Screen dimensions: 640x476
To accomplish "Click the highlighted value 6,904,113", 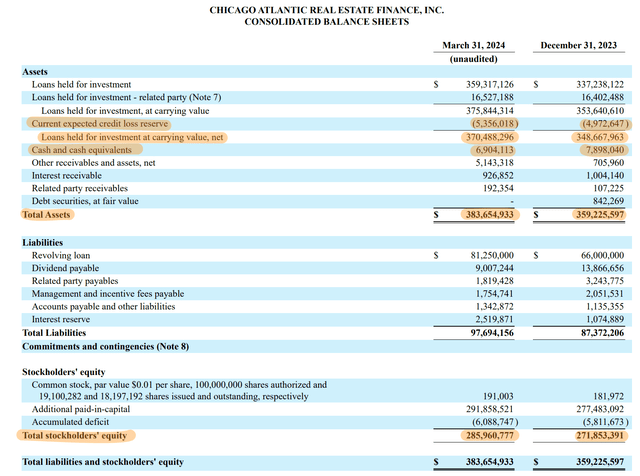I will tap(494, 150).
